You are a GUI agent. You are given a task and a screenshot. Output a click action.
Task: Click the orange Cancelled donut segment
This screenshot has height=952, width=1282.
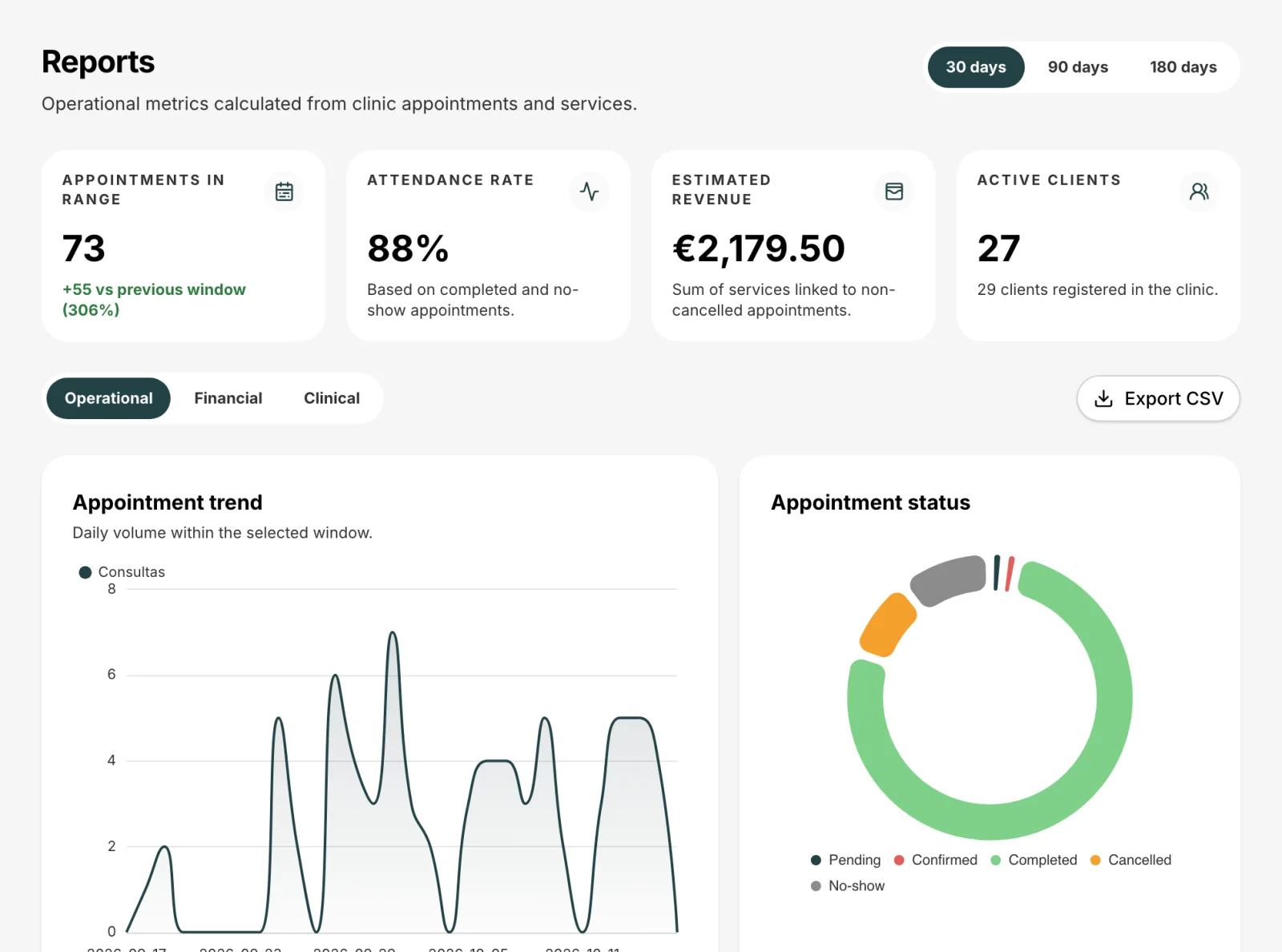click(888, 625)
